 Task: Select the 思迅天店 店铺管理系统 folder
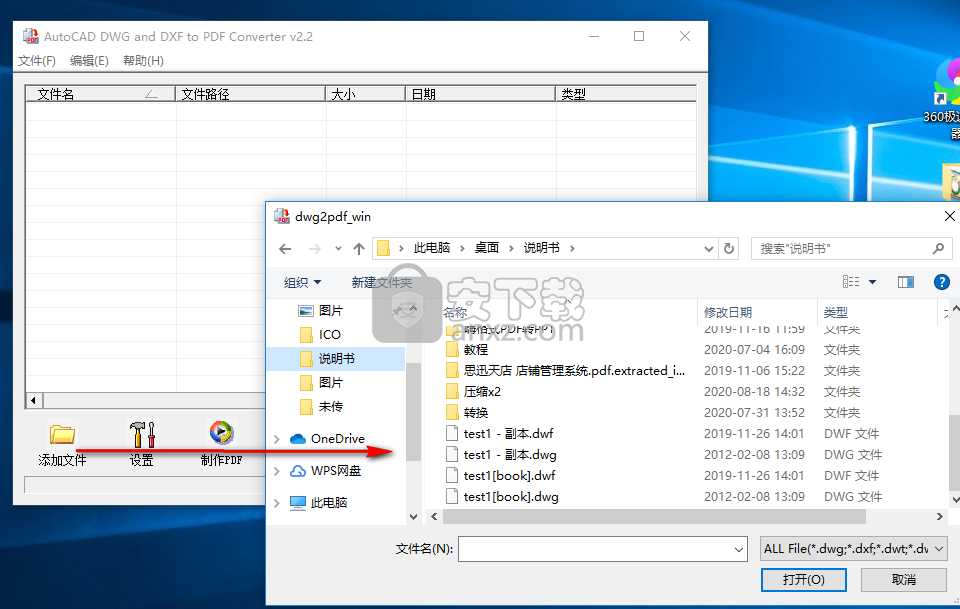tap(574, 371)
